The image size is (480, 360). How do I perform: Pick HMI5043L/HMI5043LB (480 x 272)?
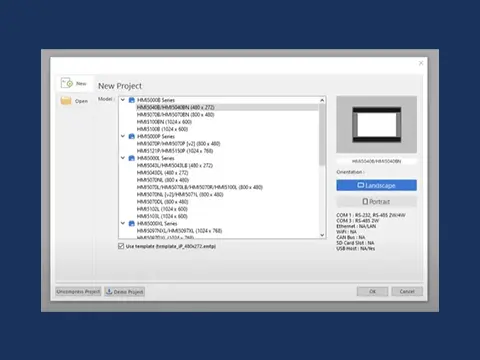(x=175, y=165)
